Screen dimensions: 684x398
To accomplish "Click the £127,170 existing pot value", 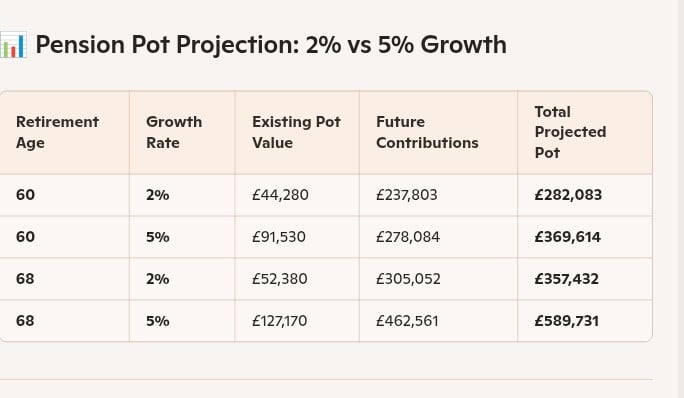I will coord(280,321).
